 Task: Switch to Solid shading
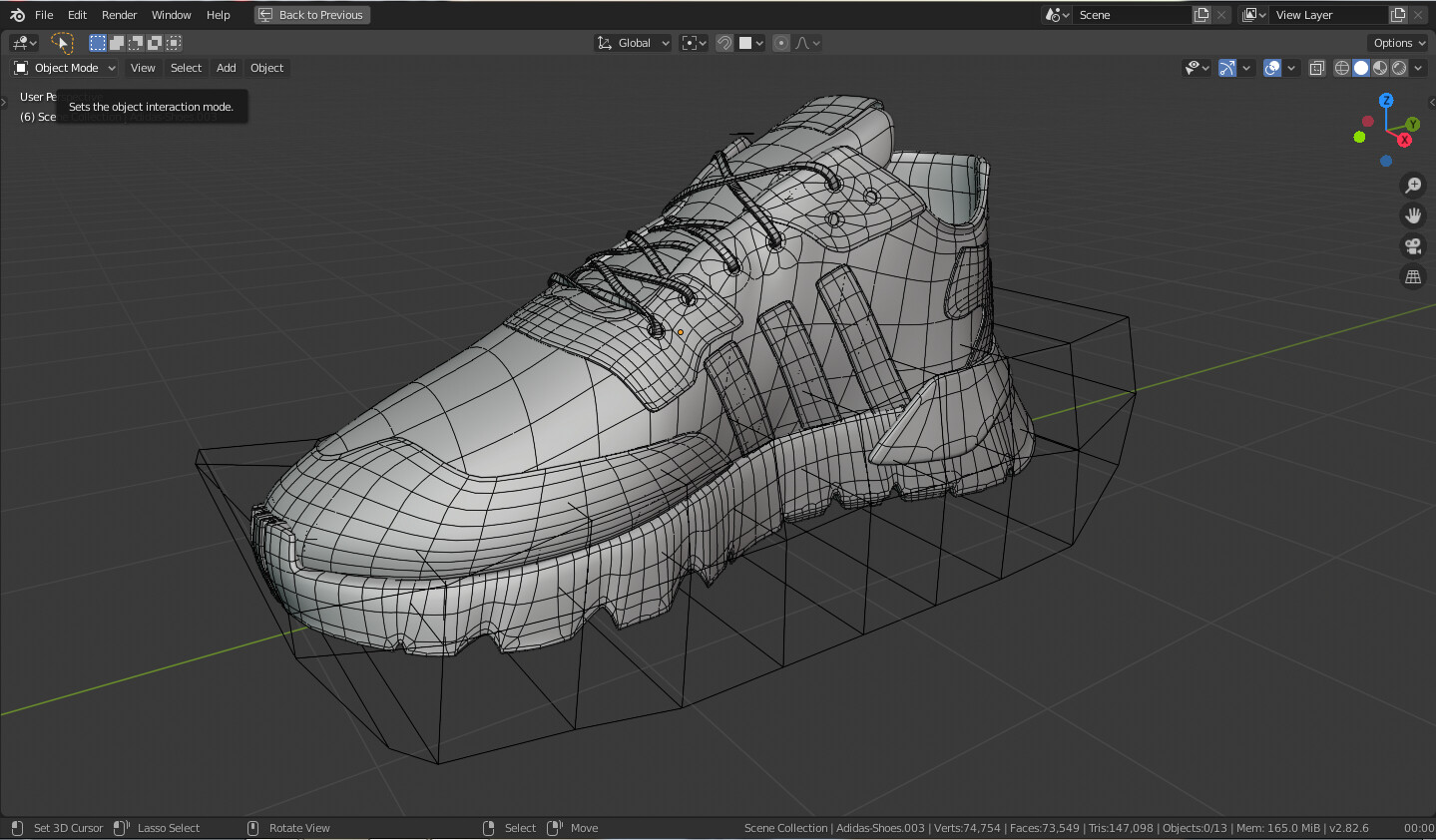(1361, 68)
